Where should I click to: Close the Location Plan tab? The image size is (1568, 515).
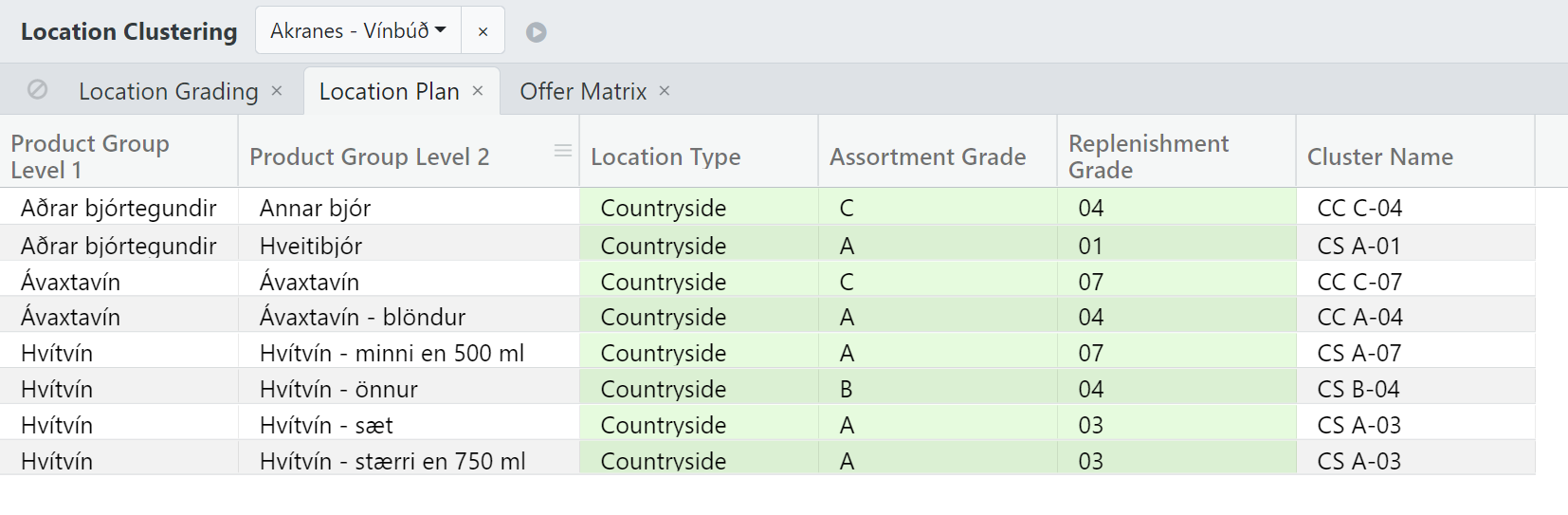478,91
